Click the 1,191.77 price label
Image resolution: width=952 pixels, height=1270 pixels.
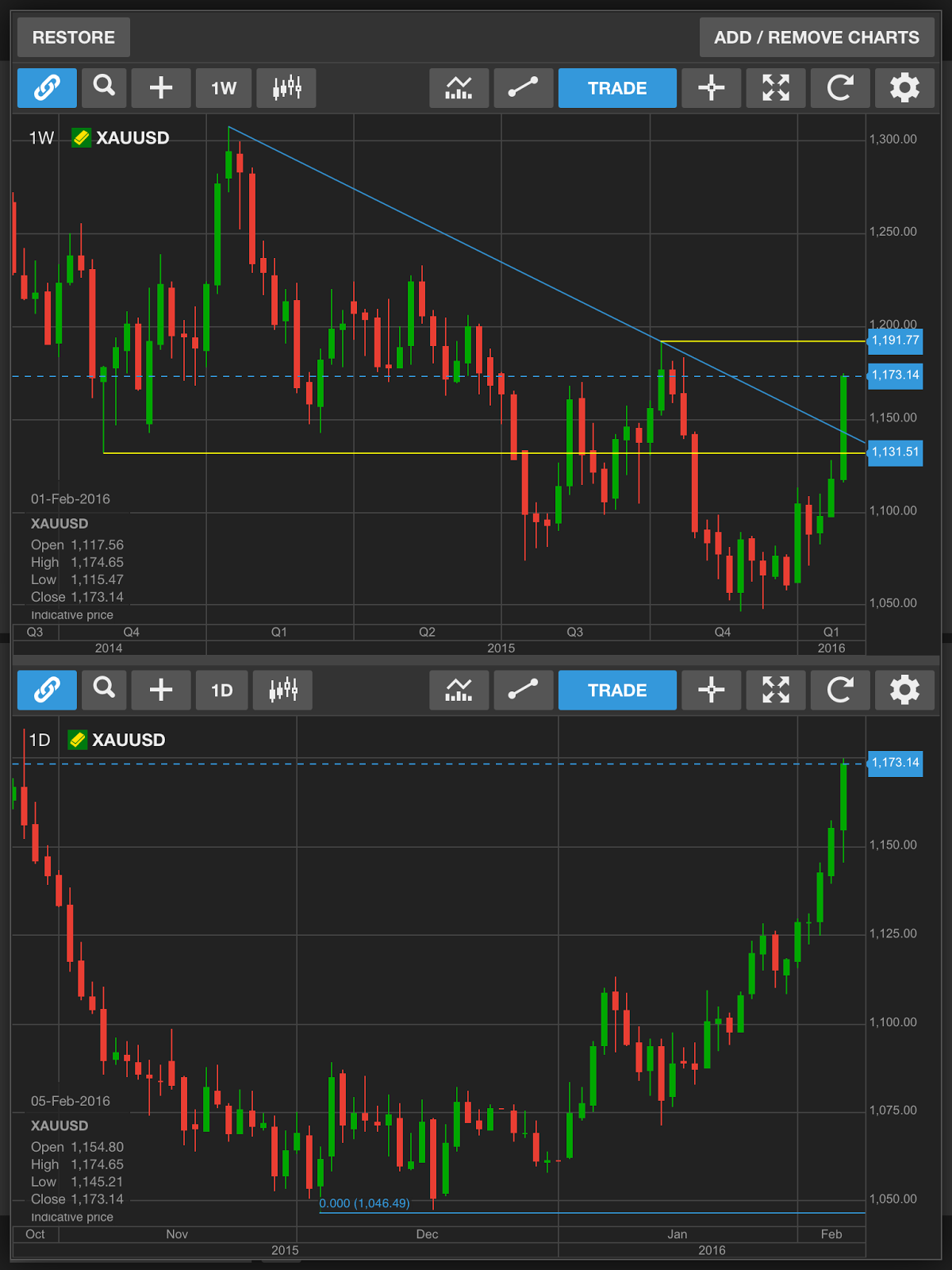(896, 341)
